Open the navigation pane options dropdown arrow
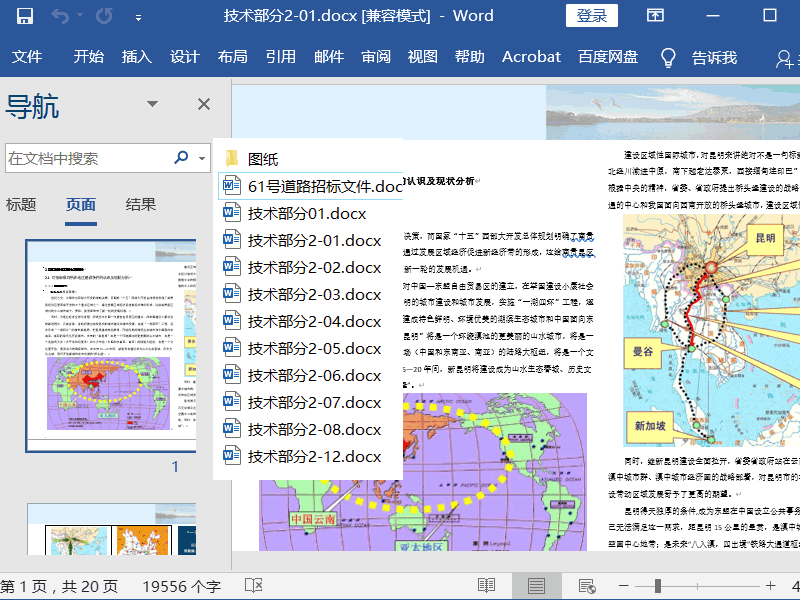Screen dimensions: 800x600 153,104
